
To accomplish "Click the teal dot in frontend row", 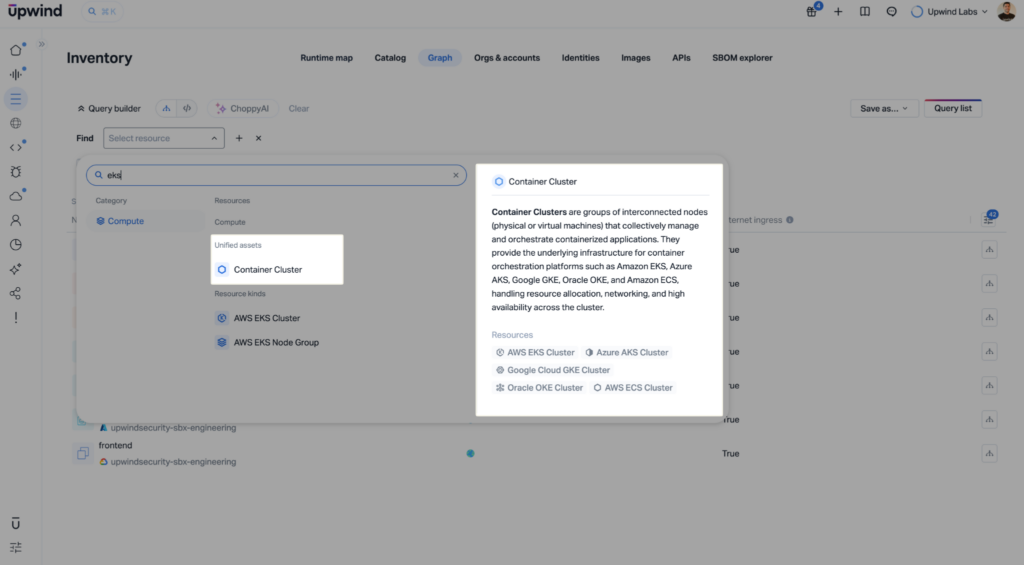I will pyautogui.click(x=470, y=453).
